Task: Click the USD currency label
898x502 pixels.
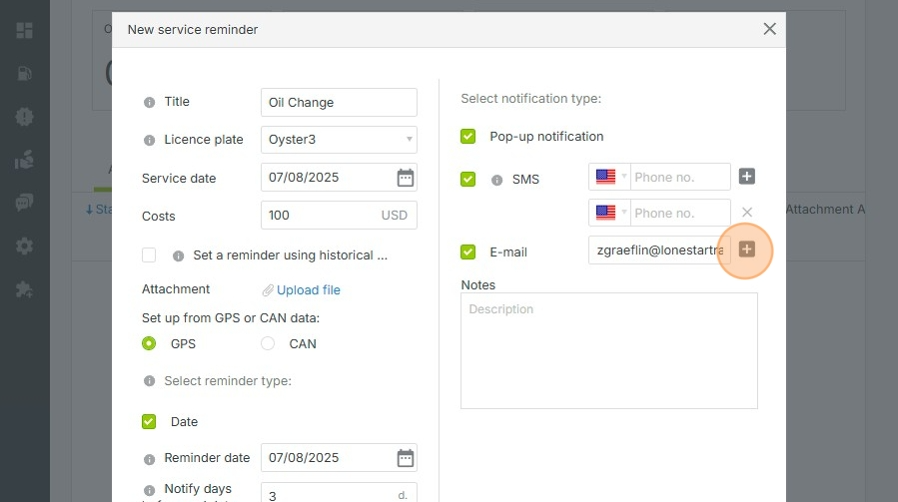Action: (x=394, y=215)
